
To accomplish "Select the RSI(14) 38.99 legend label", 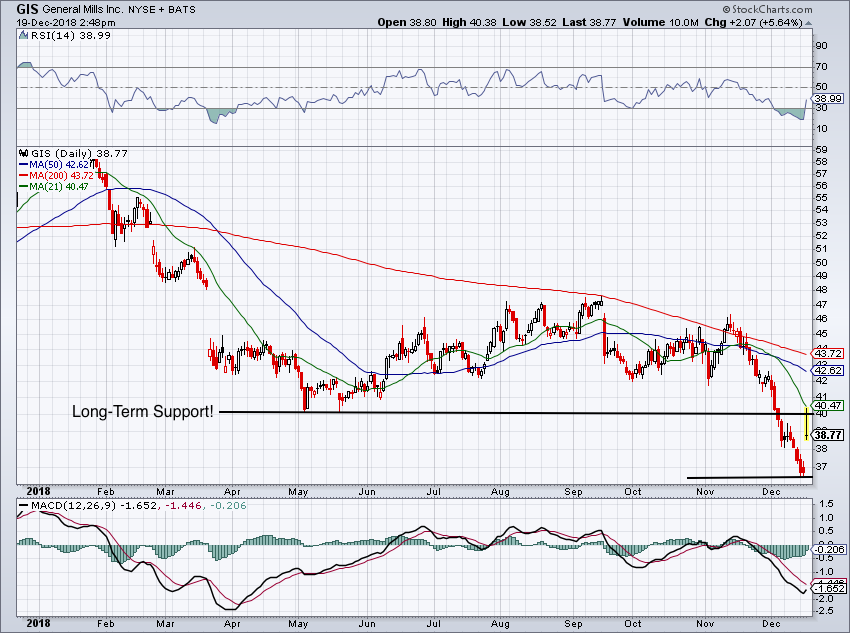I will [70, 35].
